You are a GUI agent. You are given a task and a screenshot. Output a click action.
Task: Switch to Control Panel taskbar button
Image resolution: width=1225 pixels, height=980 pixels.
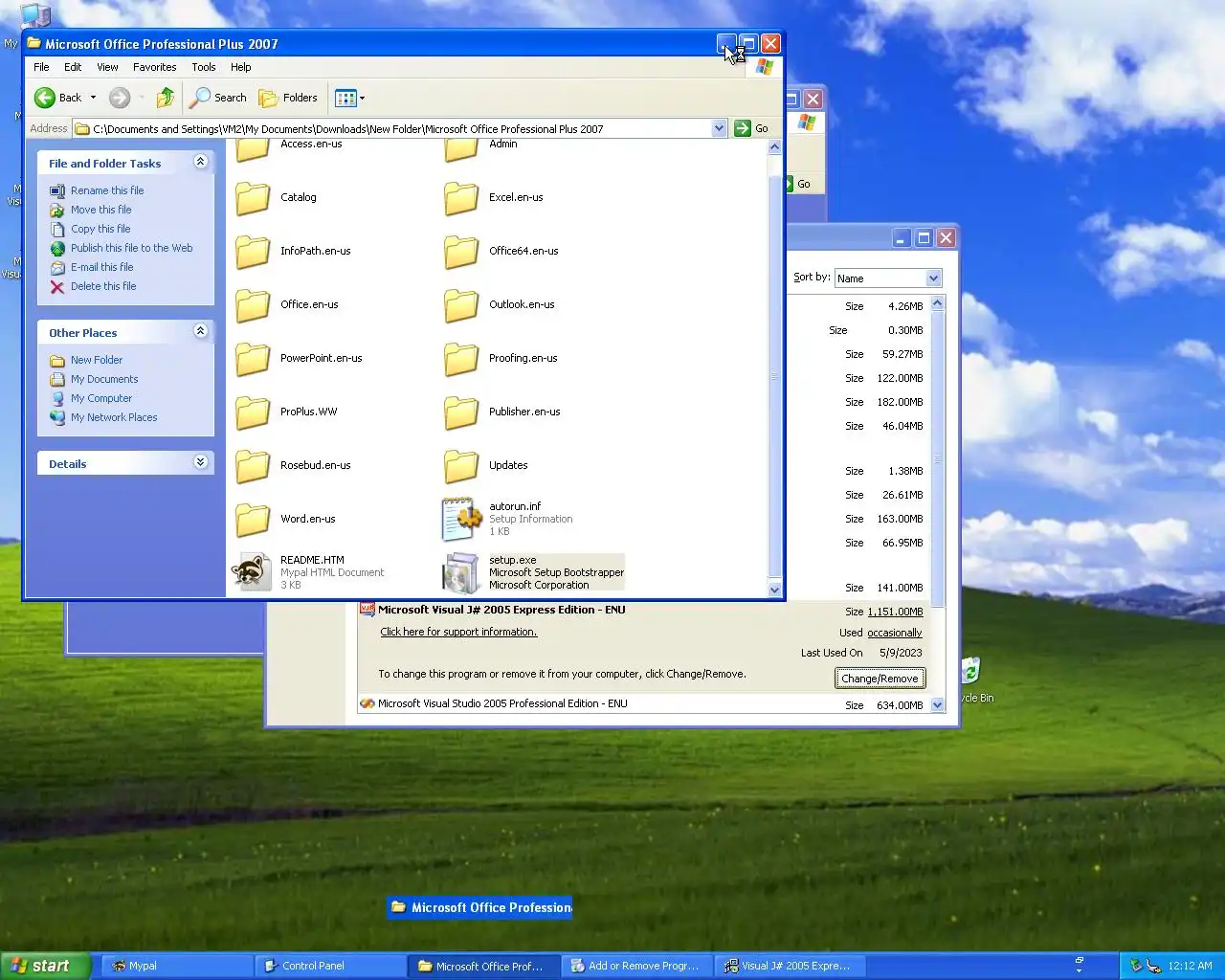pyautogui.click(x=331, y=966)
